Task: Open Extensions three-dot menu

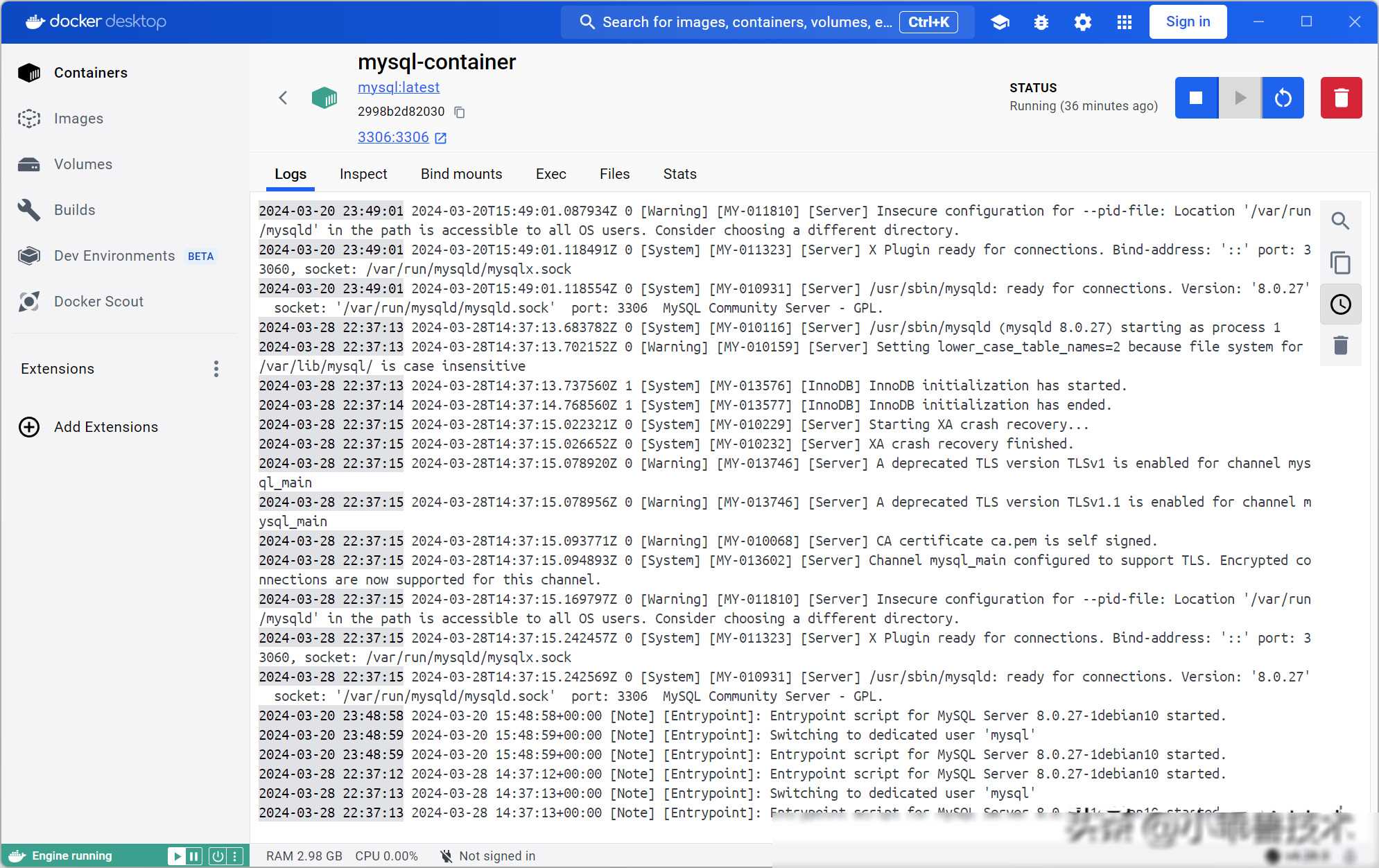Action: coord(216,369)
